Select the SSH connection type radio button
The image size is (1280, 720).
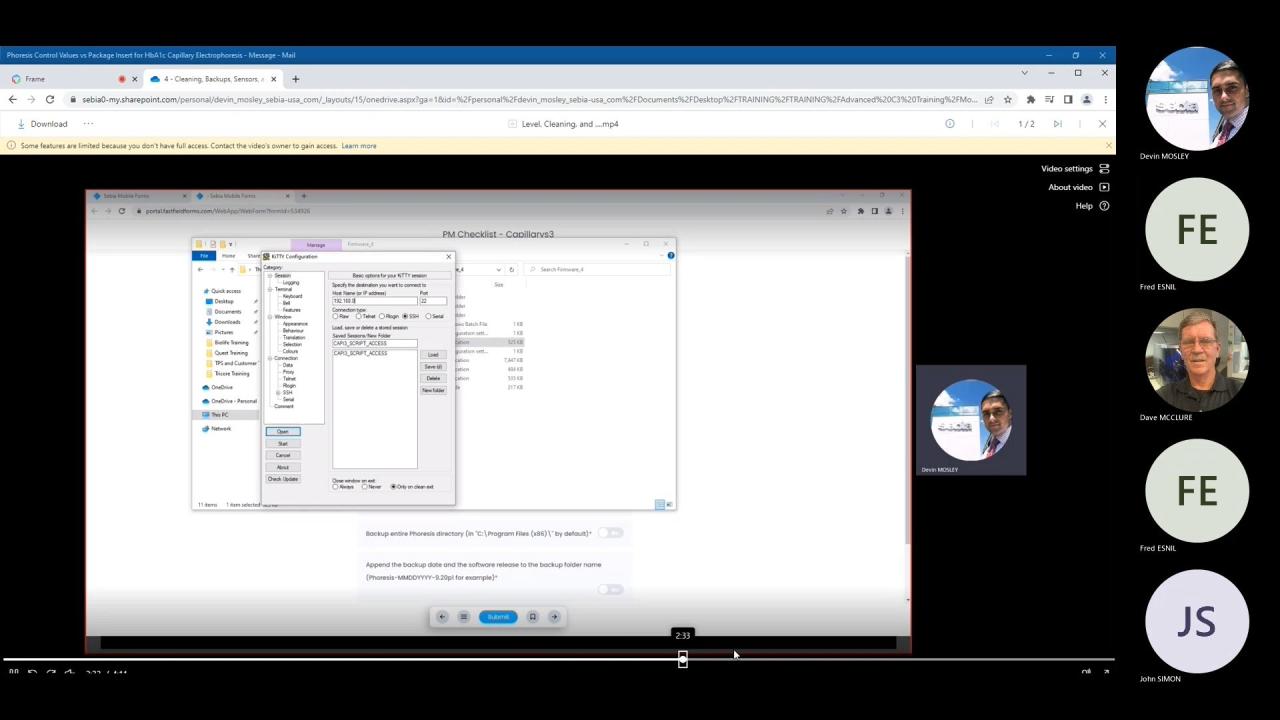click(405, 316)
